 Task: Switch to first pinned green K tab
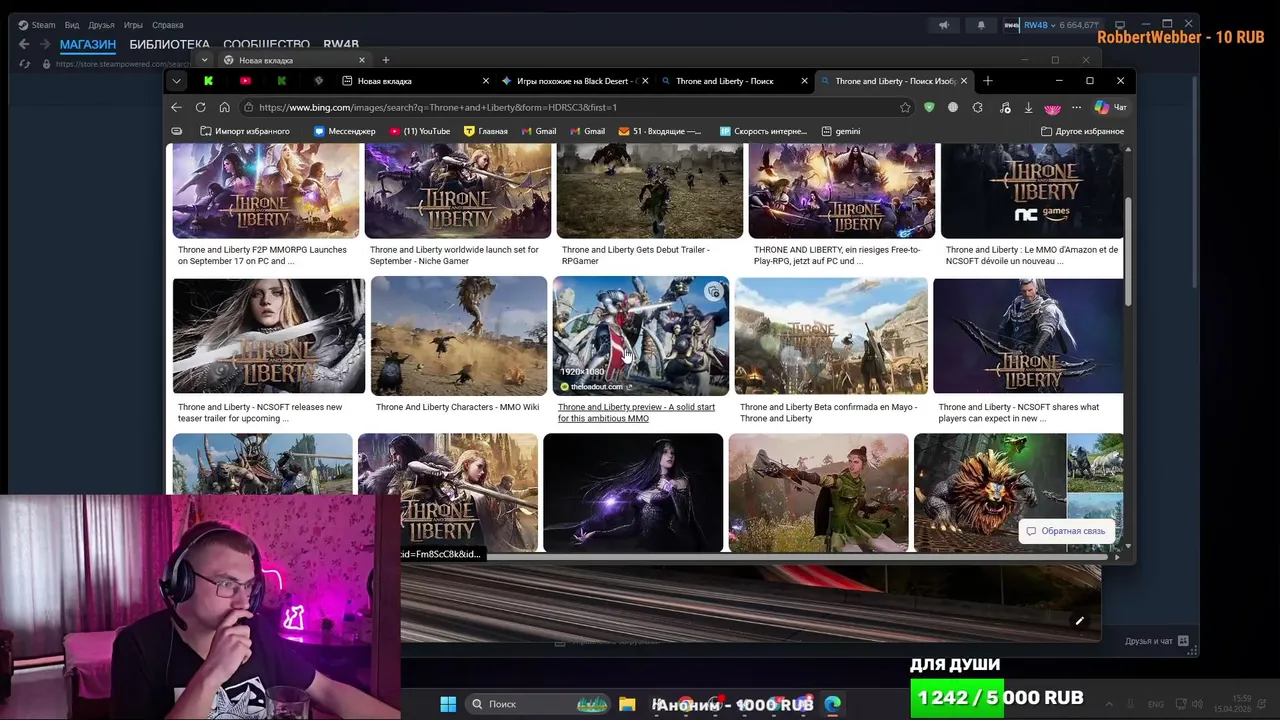tap(208, 81)
